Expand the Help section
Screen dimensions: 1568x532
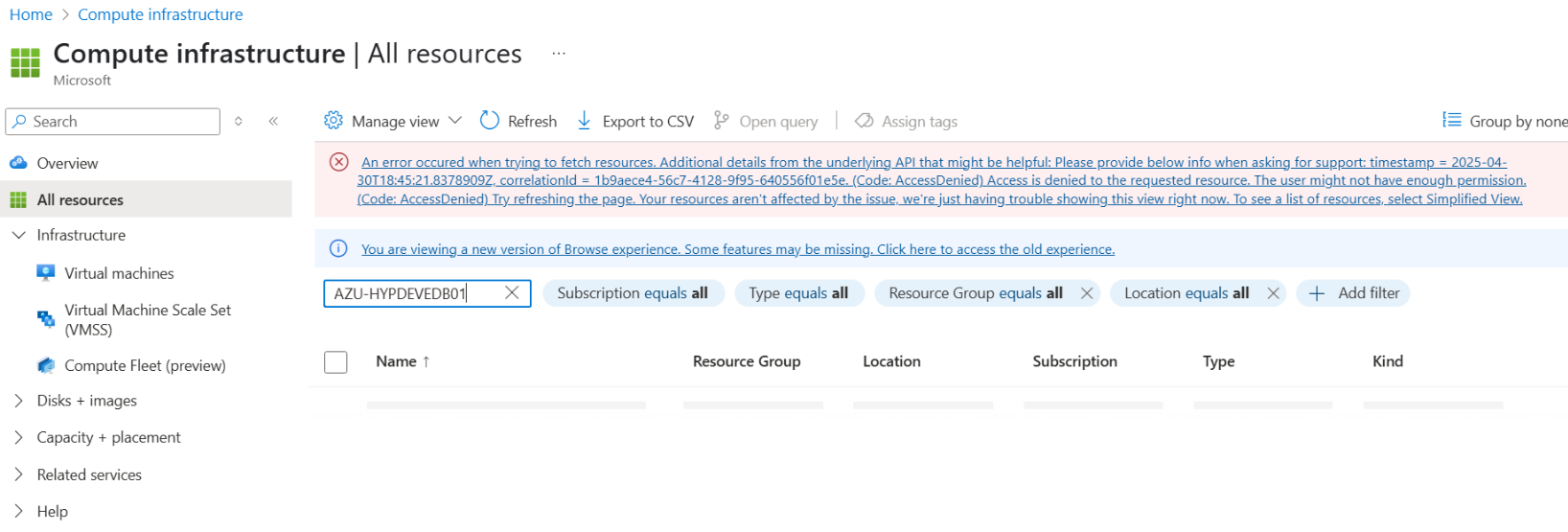click(18, 511)
